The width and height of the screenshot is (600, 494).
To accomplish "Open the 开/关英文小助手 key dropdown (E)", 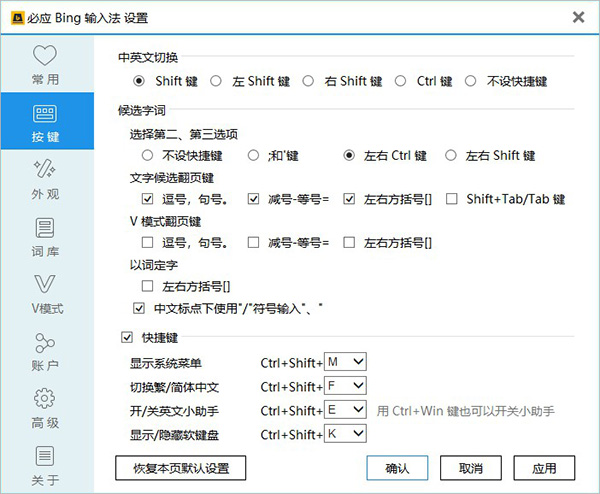I will pos(345,410).
